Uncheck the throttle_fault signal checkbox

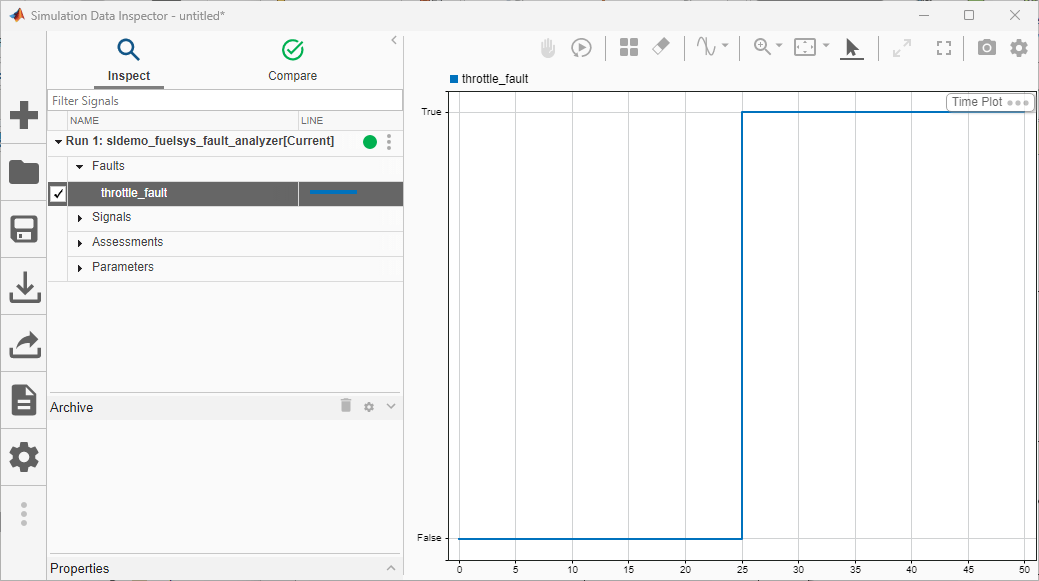[57, 193]
